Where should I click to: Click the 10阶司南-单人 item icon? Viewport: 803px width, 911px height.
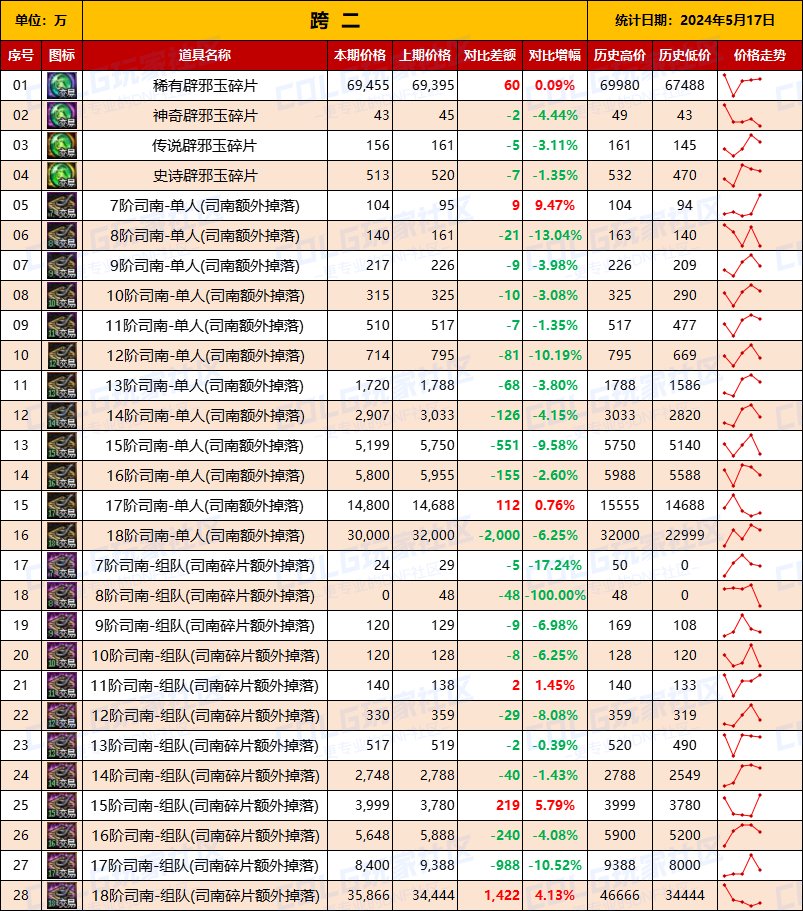point(62,295)
